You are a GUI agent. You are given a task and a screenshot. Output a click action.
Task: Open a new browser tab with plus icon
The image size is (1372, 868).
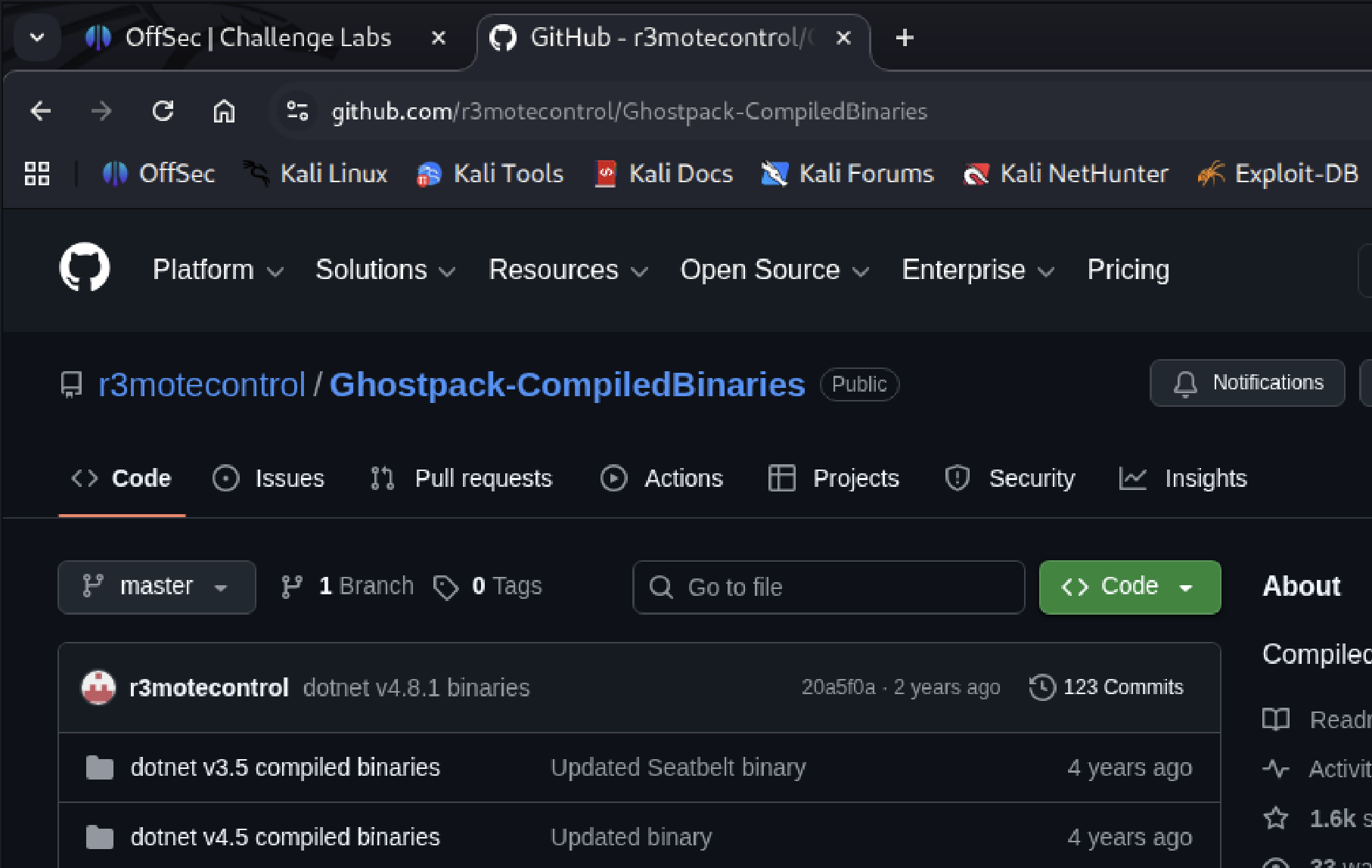[x=905, y=37]
